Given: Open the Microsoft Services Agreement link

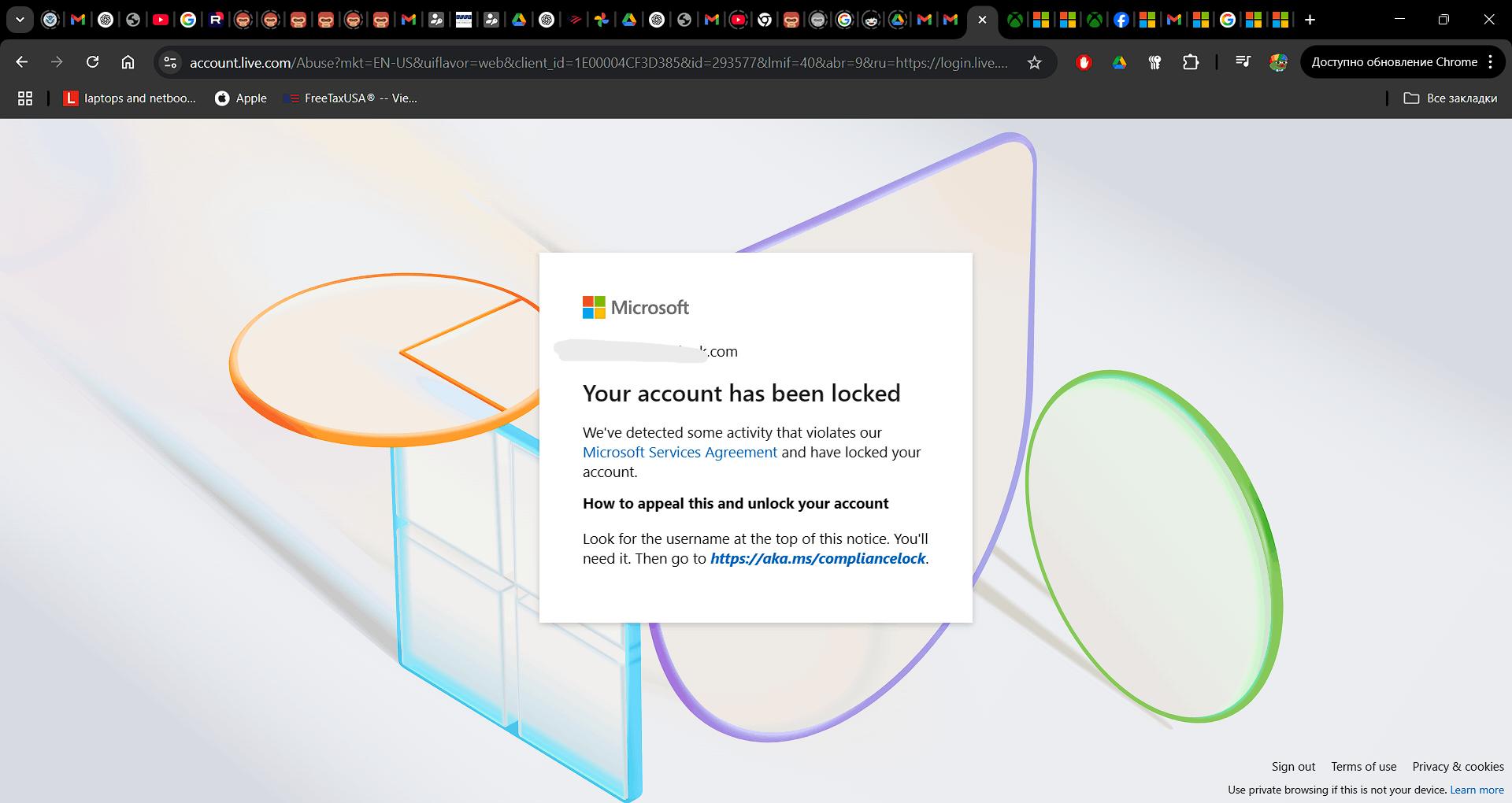Looking at the screenshot, I should point(680,452).
